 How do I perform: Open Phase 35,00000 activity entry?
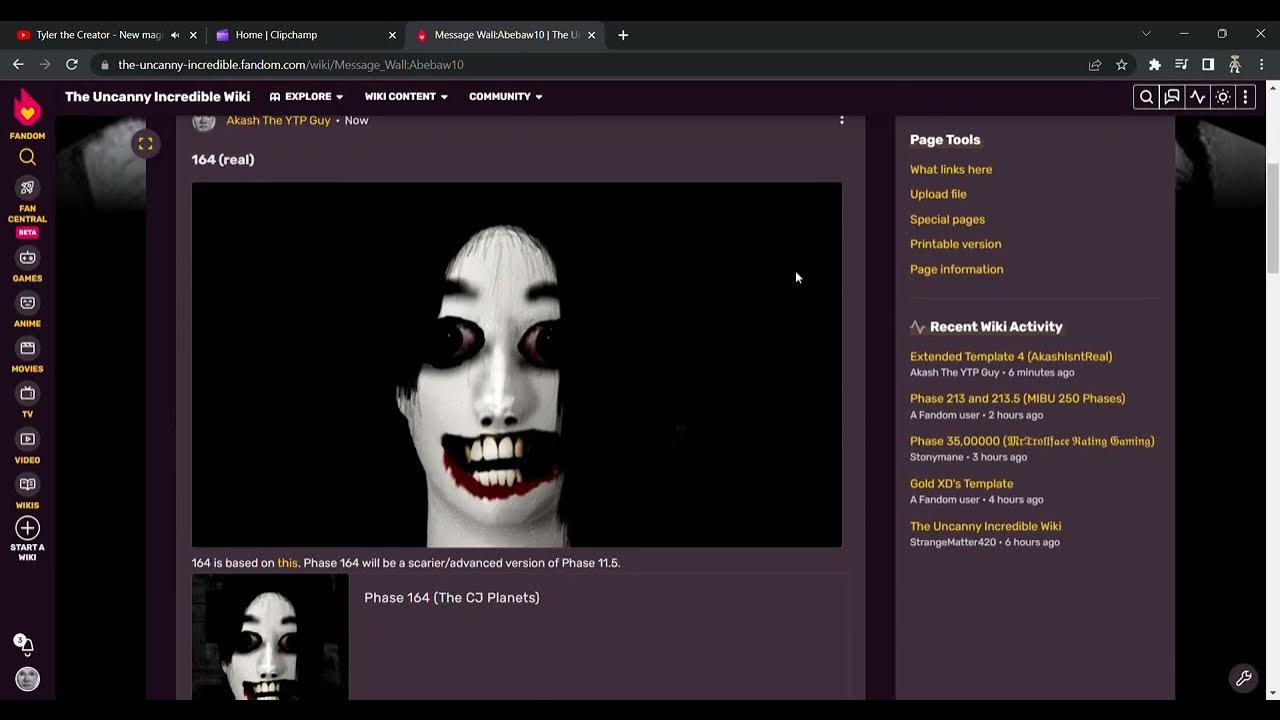(1032, 441)
